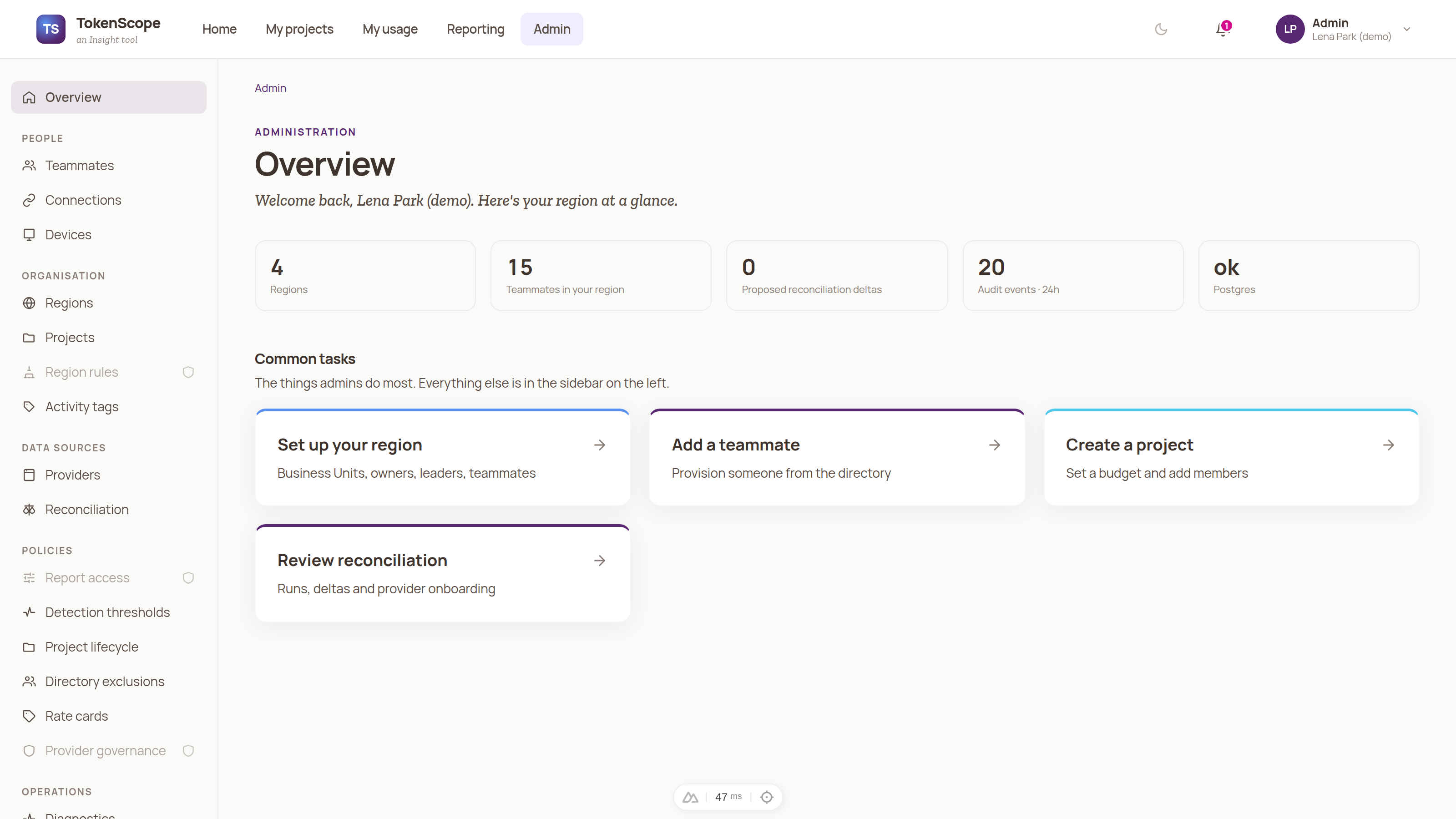
Task: Toggle dark mode moon icon
Action: [x=1161, y=29]
